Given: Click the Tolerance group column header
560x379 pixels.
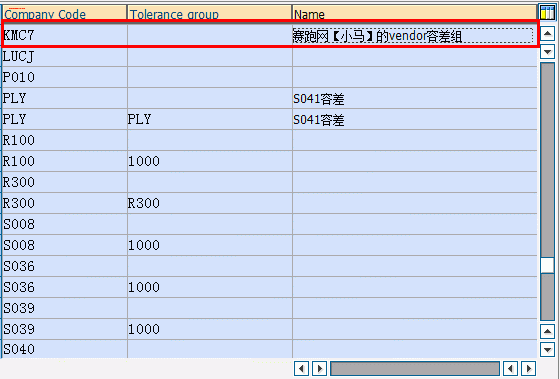Looking at the screenshot, I should tap(210, 14).
